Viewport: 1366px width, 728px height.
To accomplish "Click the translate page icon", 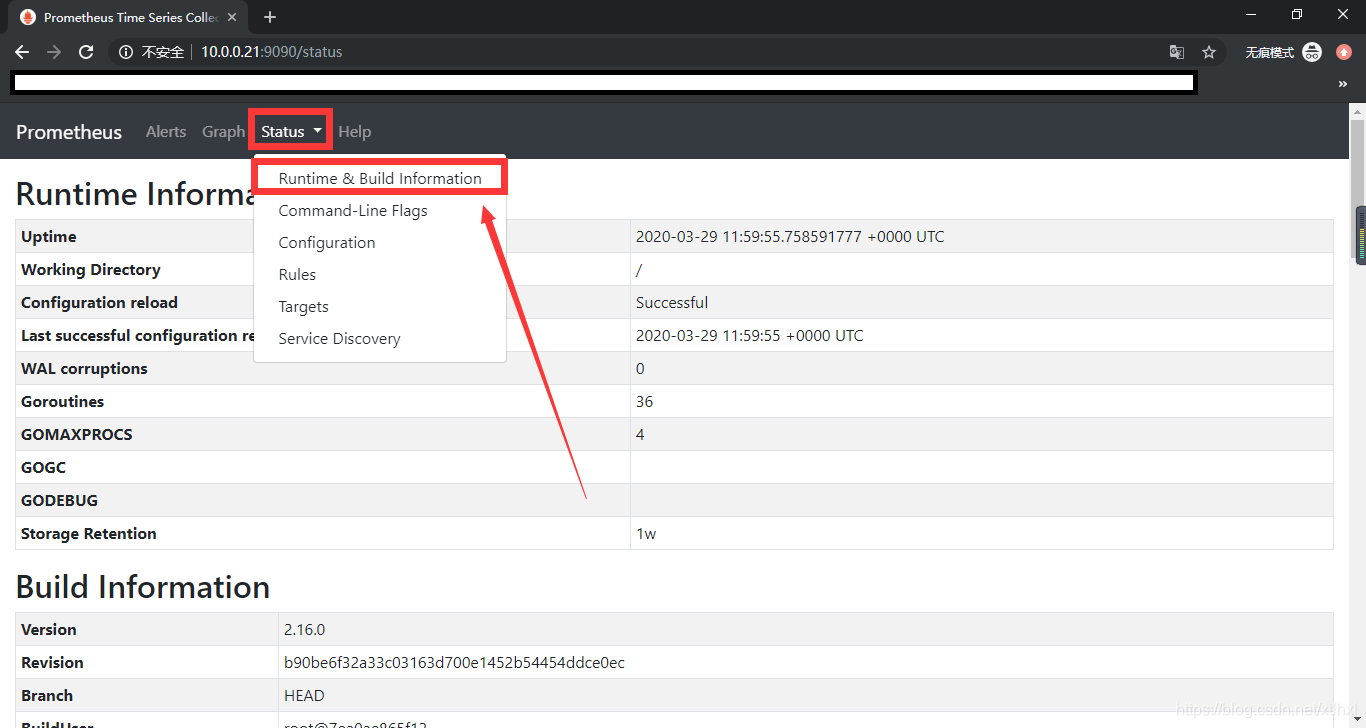I will (1177, 52).
